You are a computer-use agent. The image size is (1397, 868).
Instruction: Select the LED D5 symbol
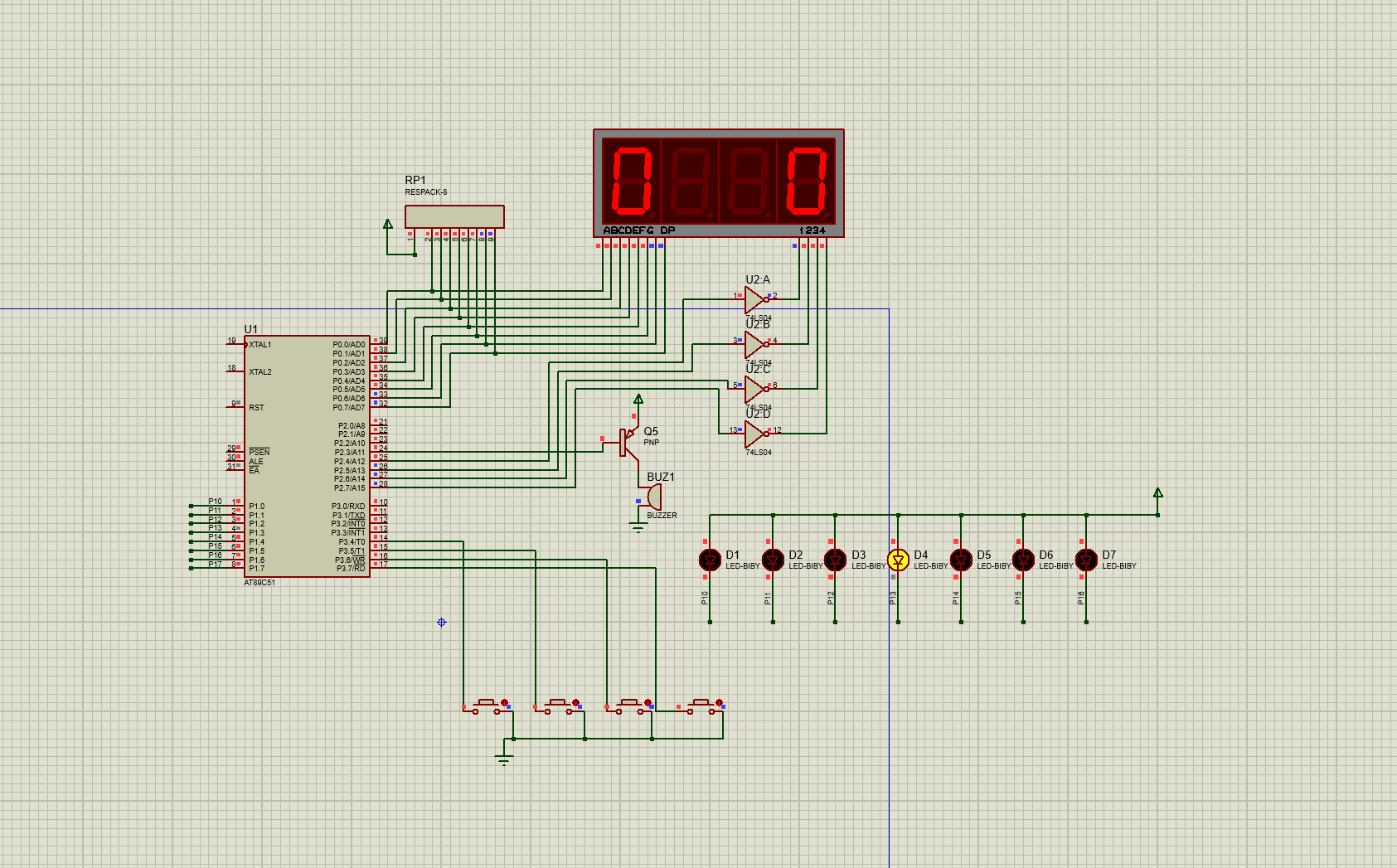click(x=961, y=560)
